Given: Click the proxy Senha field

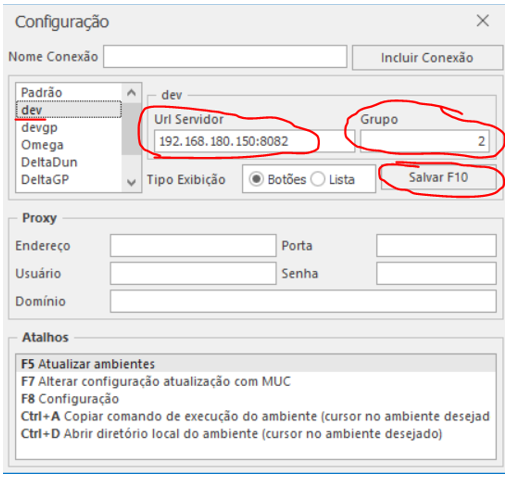Looking at the screenshot, I should click(x=436, y=273).
